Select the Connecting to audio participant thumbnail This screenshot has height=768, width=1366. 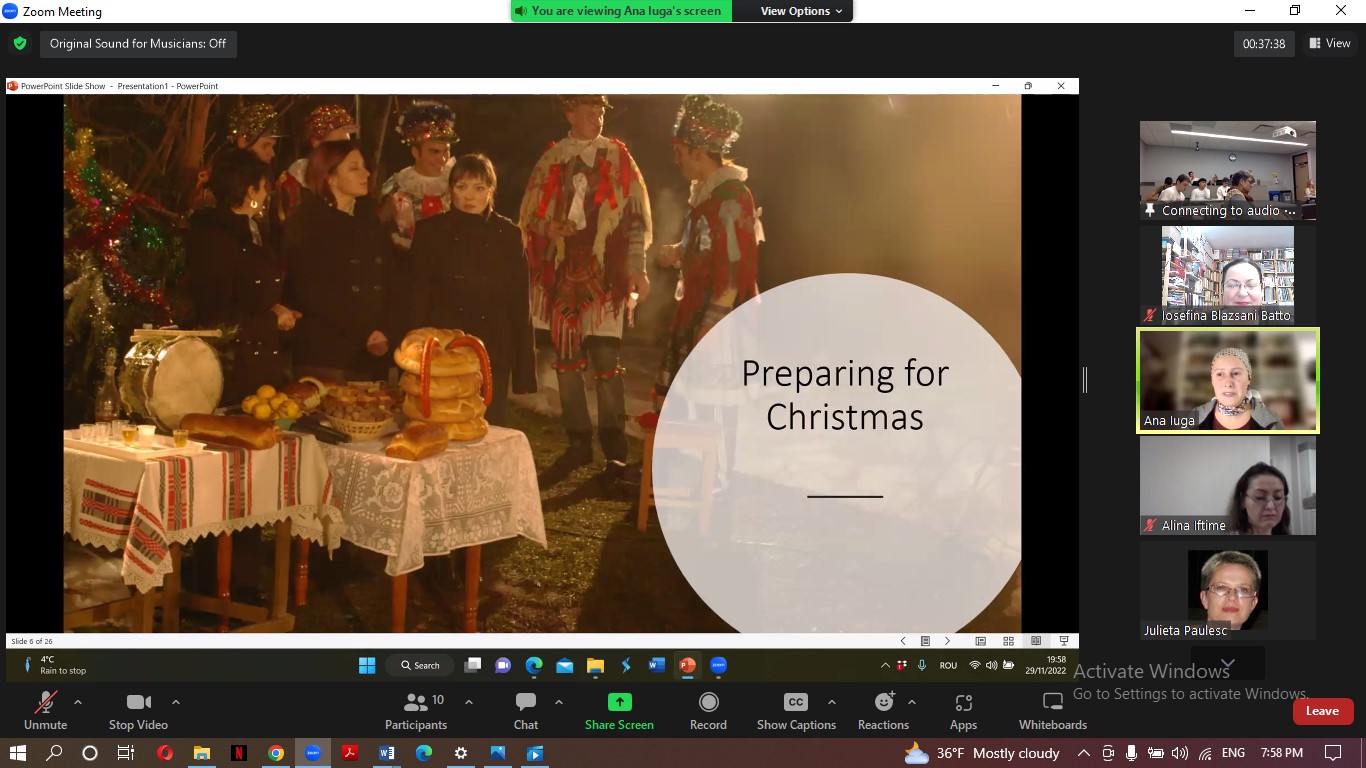click(1228, 171)
